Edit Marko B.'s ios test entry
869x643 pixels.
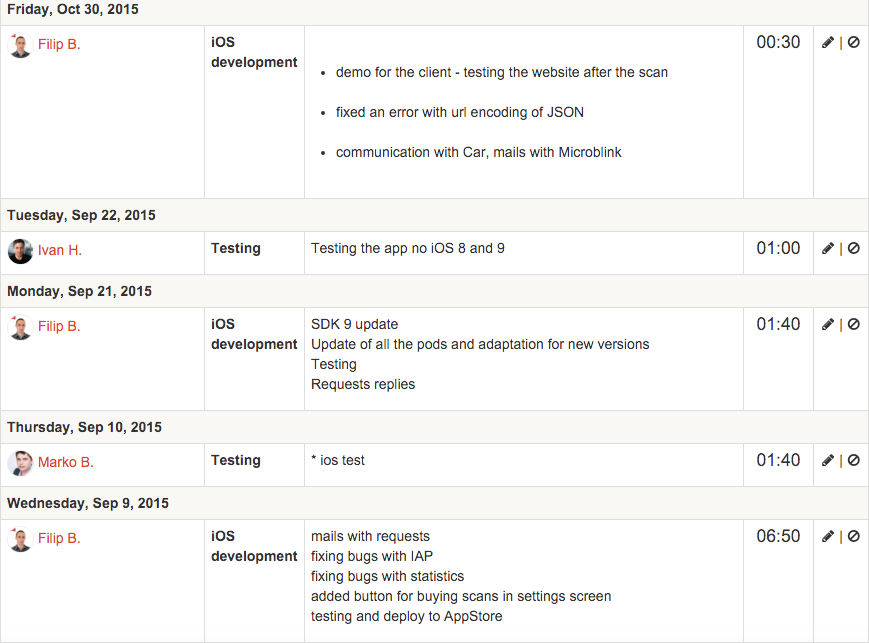tap(828, 461)
